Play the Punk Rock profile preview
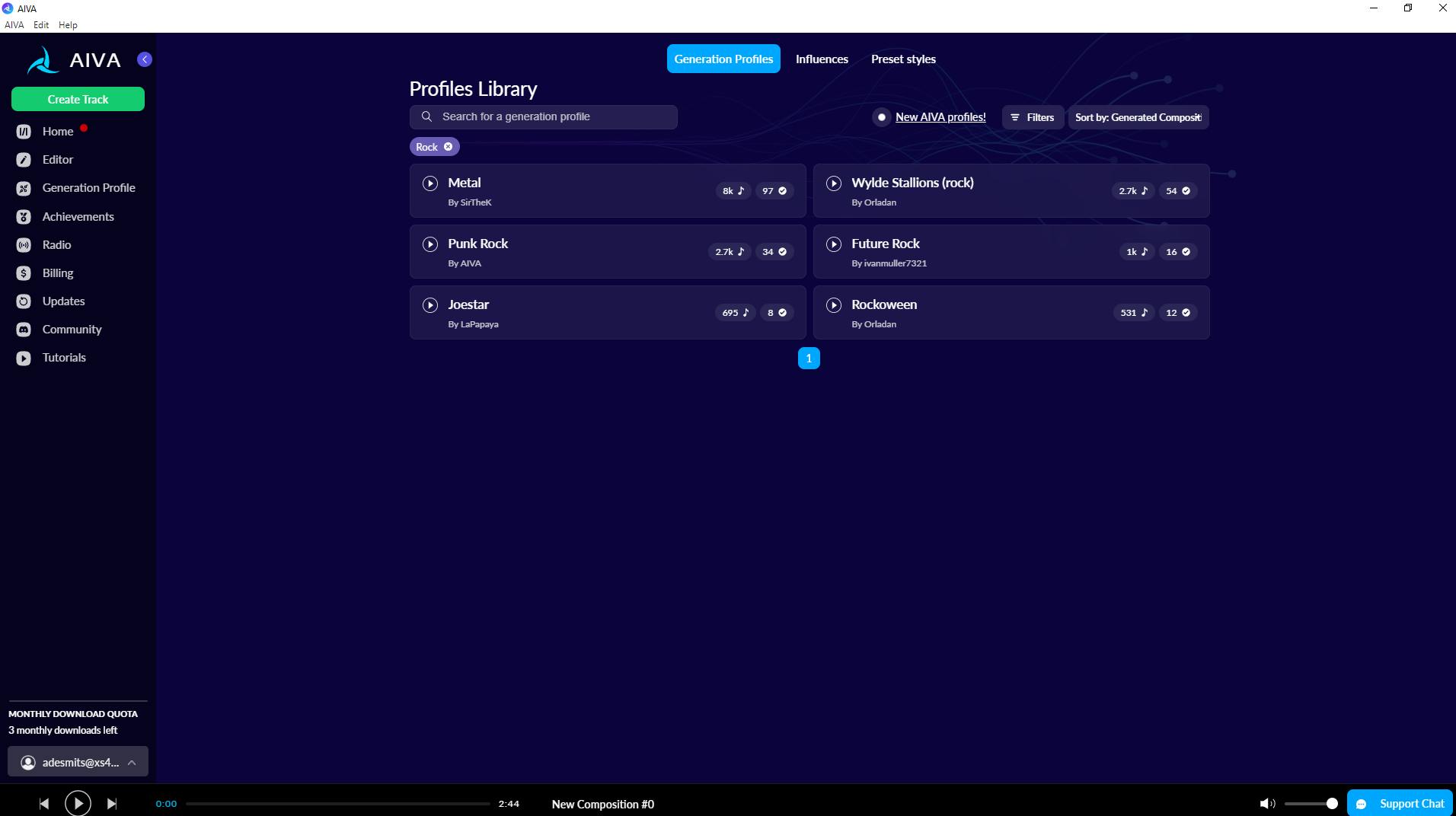Screen dimensions: 1456x816 [x=430, y=244]
